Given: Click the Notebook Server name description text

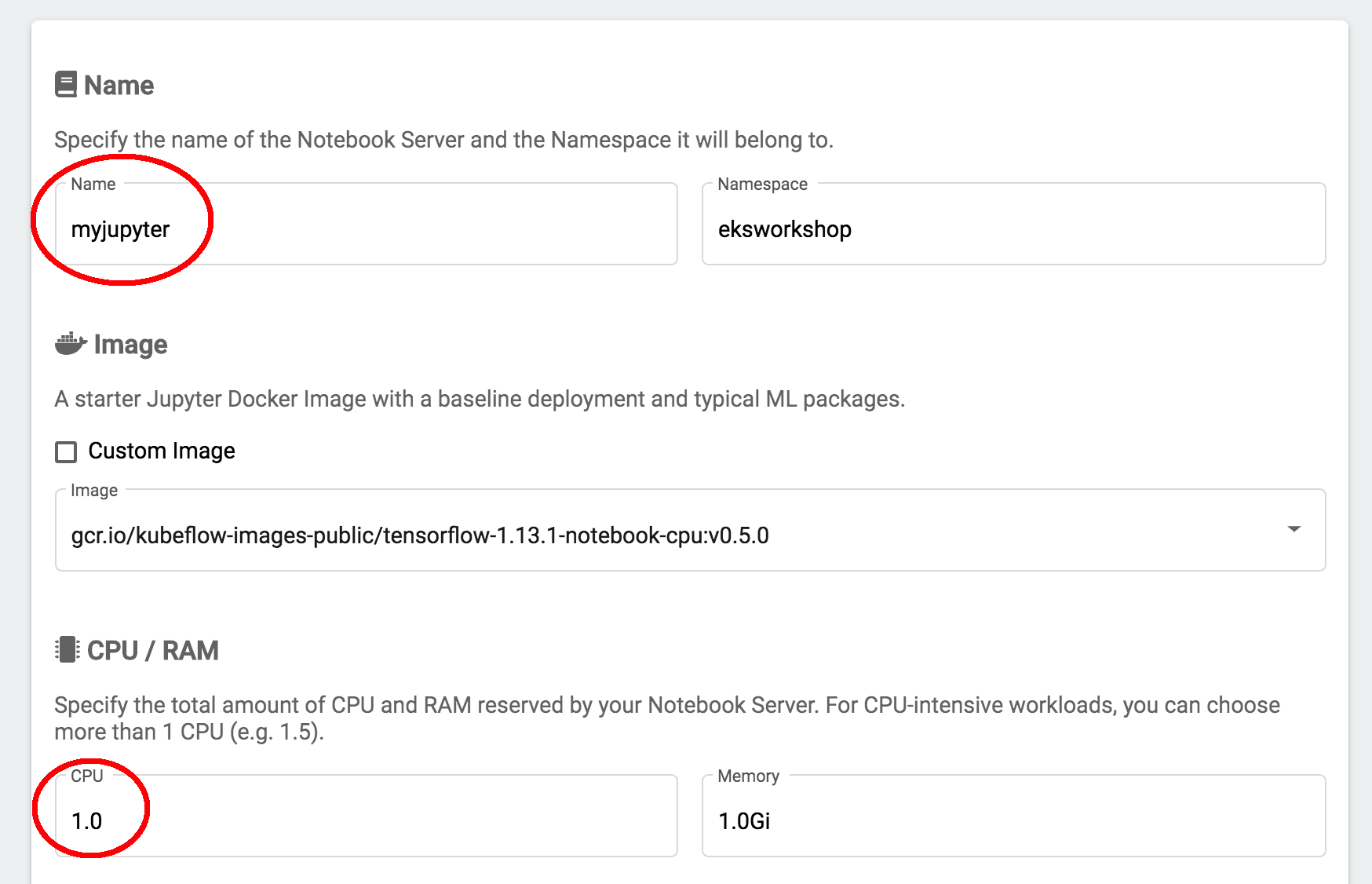Looking at the screenshot, I should point(443,140).
